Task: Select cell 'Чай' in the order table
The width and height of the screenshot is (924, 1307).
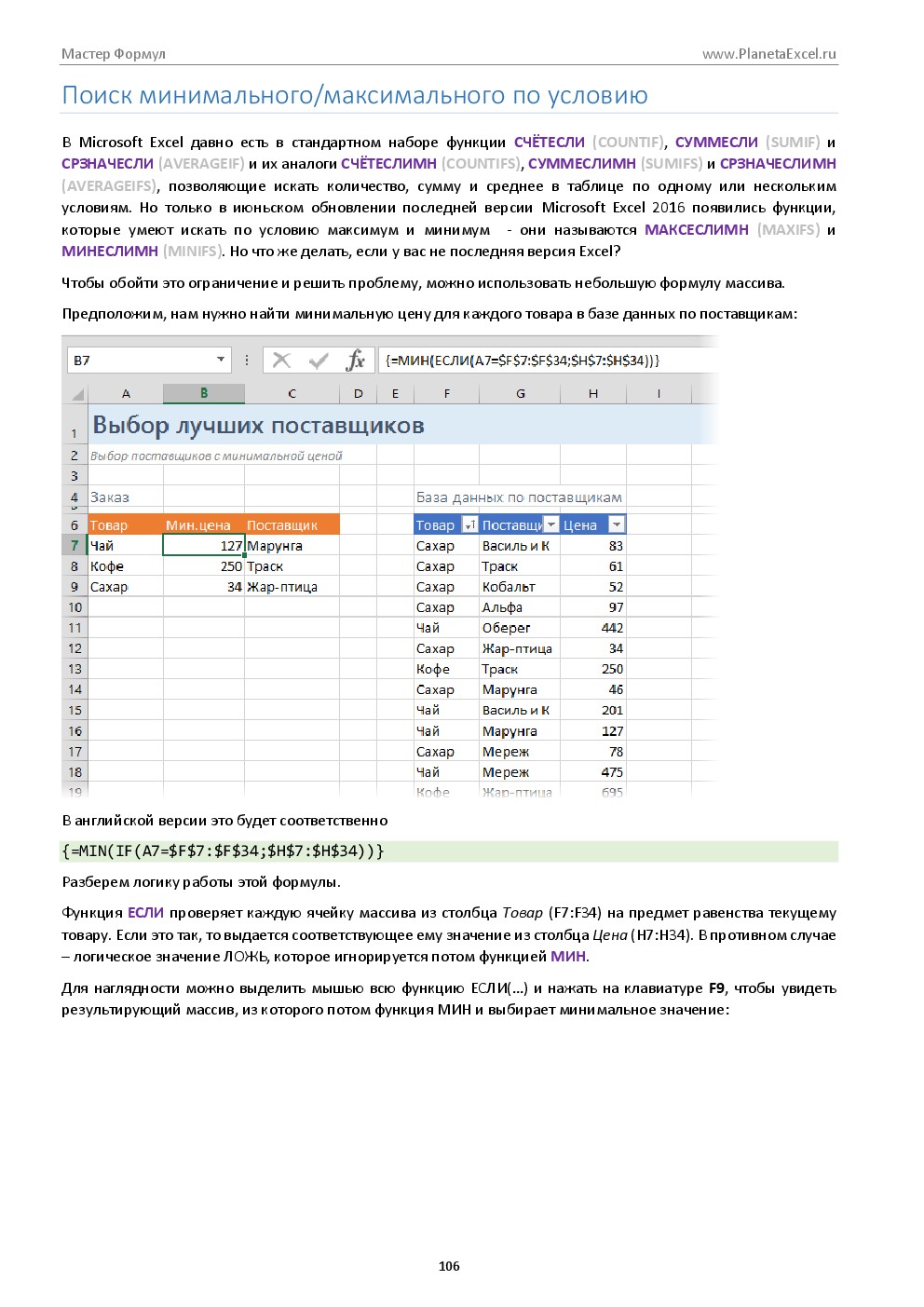Action: tap(126, 546)
